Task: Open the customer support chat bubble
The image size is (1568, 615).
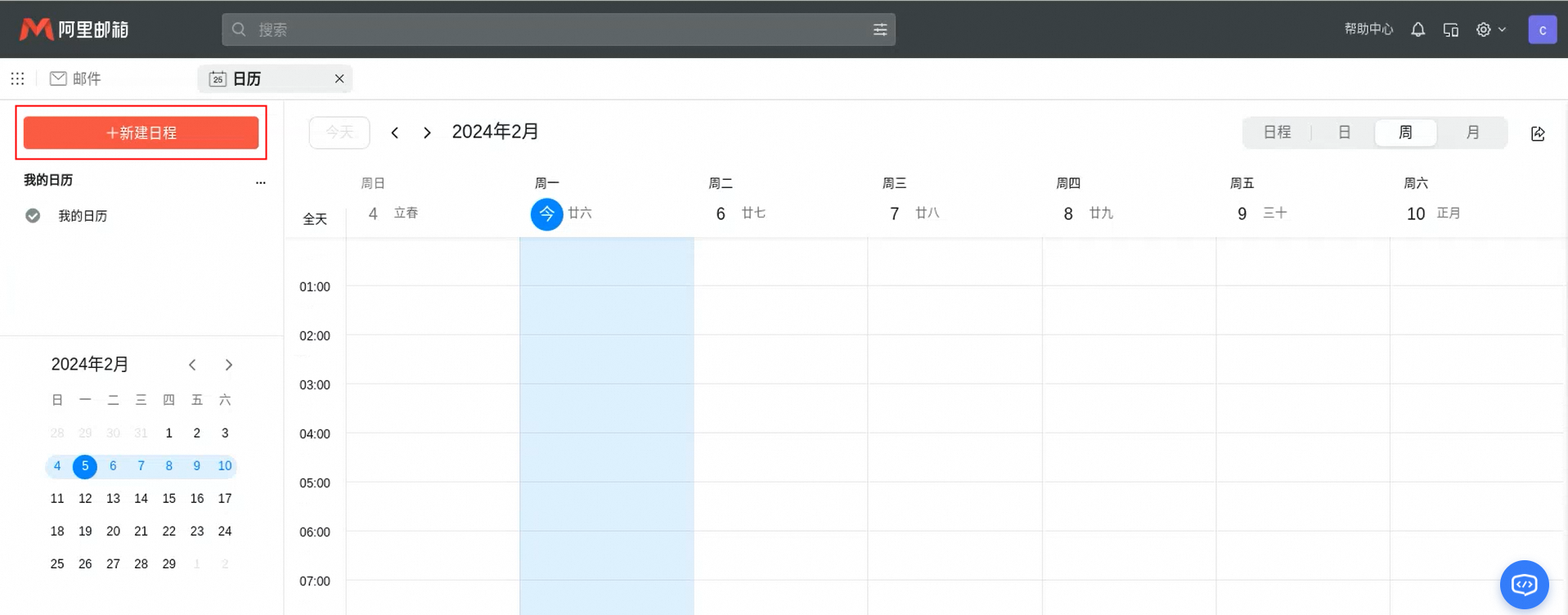Action: 1524,584
